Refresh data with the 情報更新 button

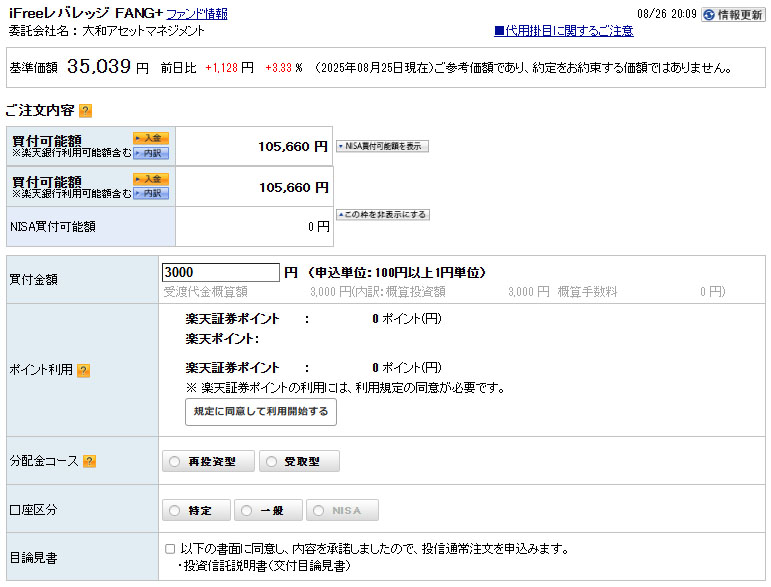(x=733, y=14)
